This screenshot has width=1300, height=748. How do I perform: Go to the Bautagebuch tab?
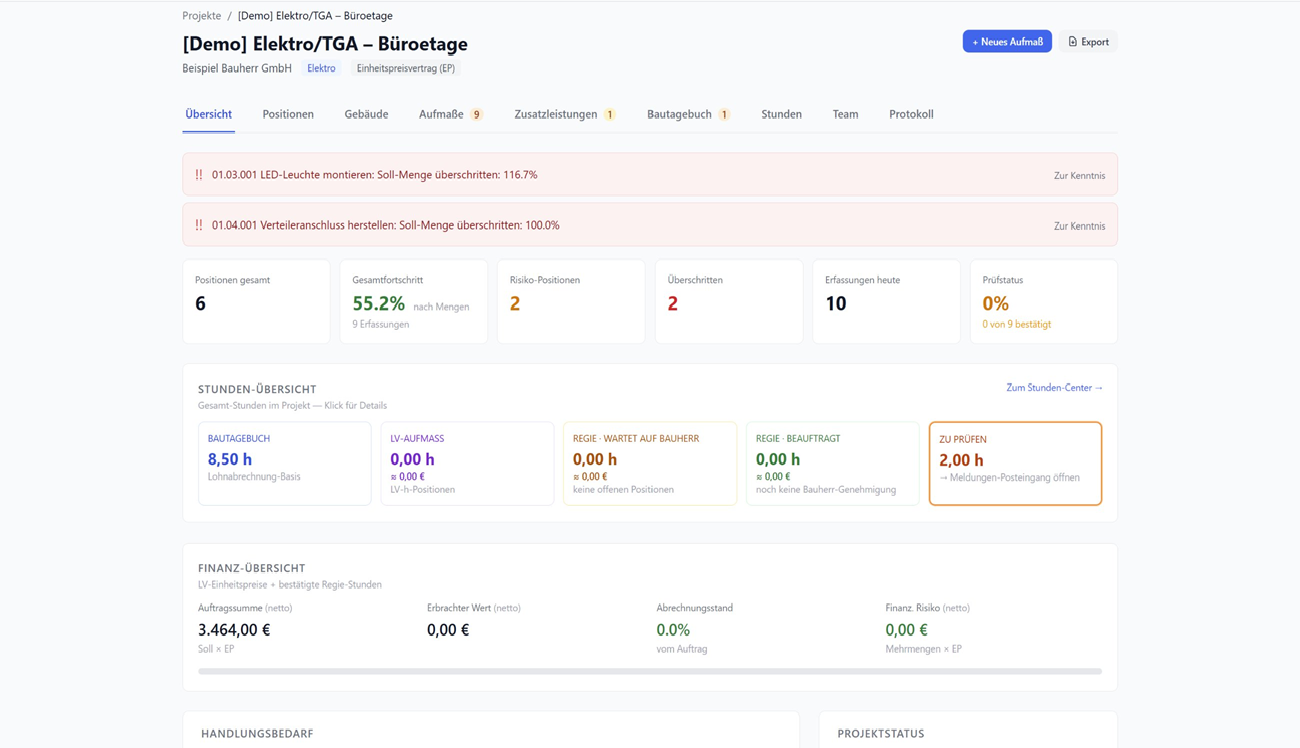pos(679,115)
